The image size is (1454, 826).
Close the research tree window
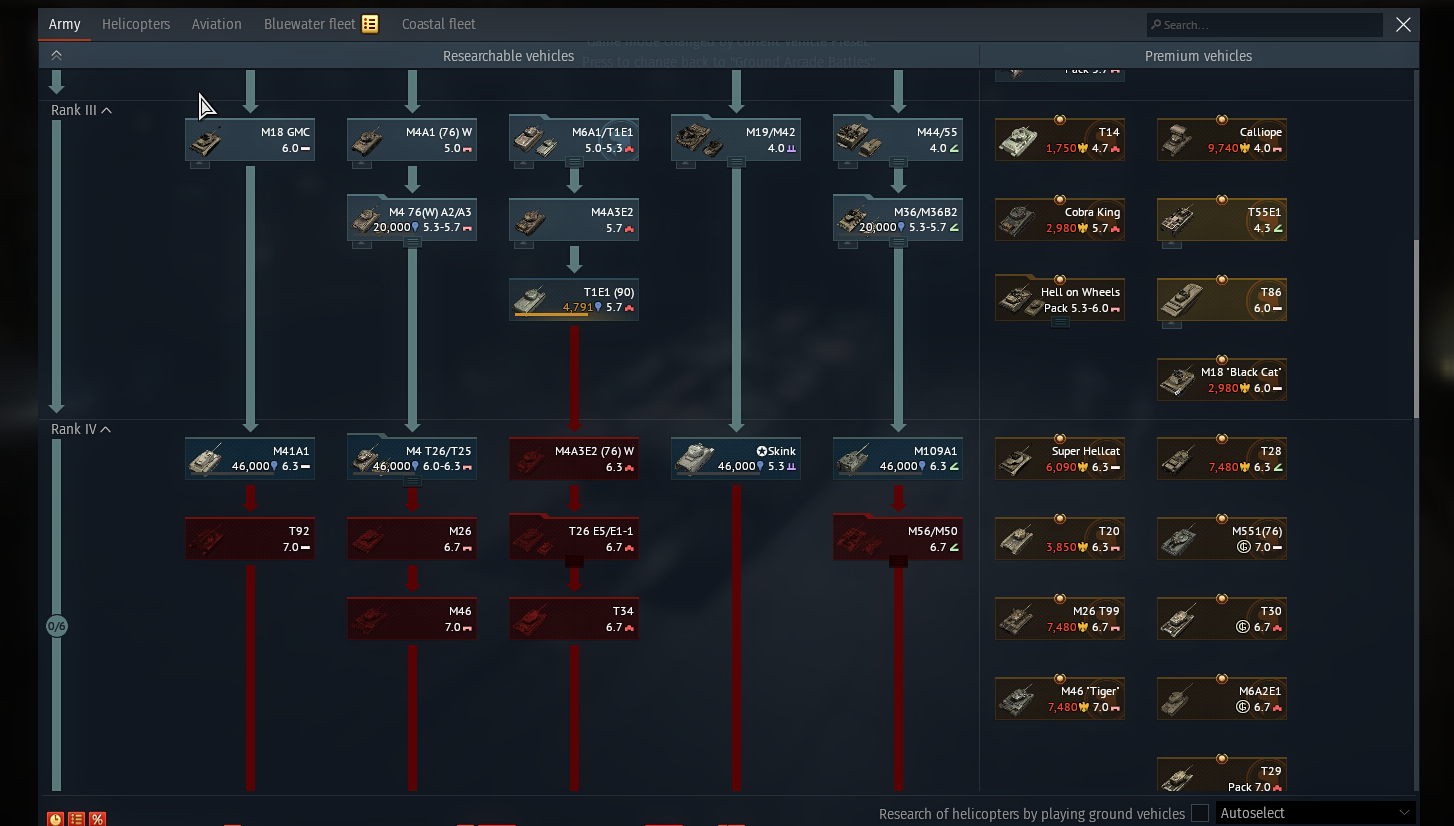click(x=1403, y=25)
